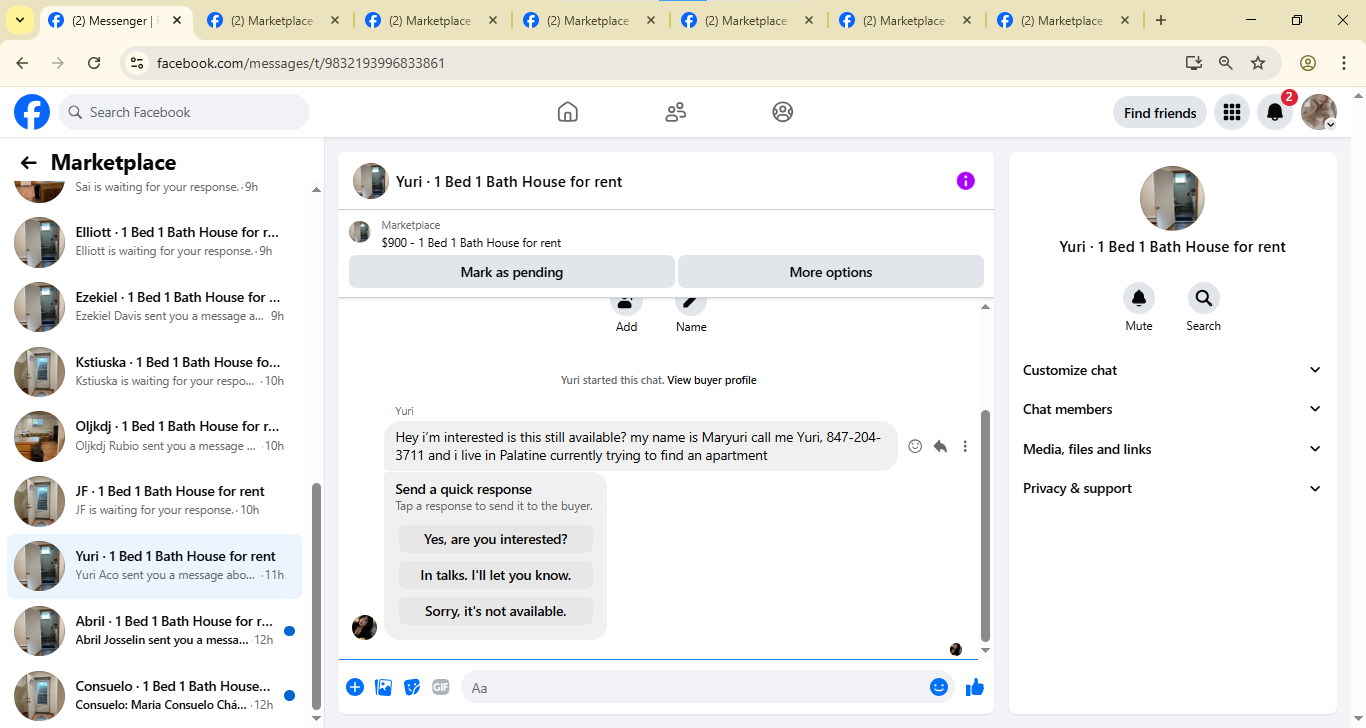Click the Mark as pending button
The width and height of the screenshot is (1366, 728).
tap(512, 272)
